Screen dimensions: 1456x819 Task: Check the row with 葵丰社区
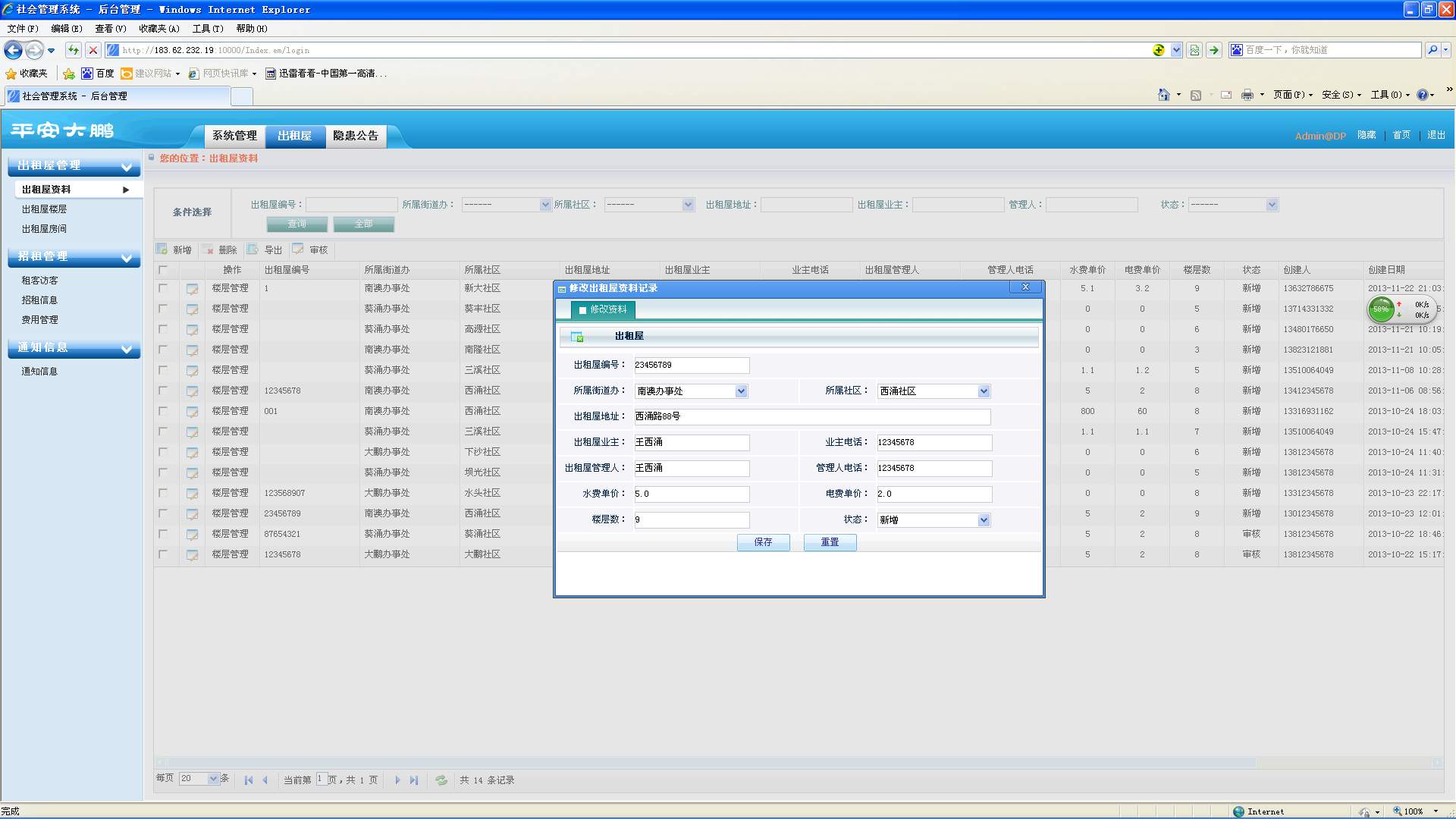163,309
